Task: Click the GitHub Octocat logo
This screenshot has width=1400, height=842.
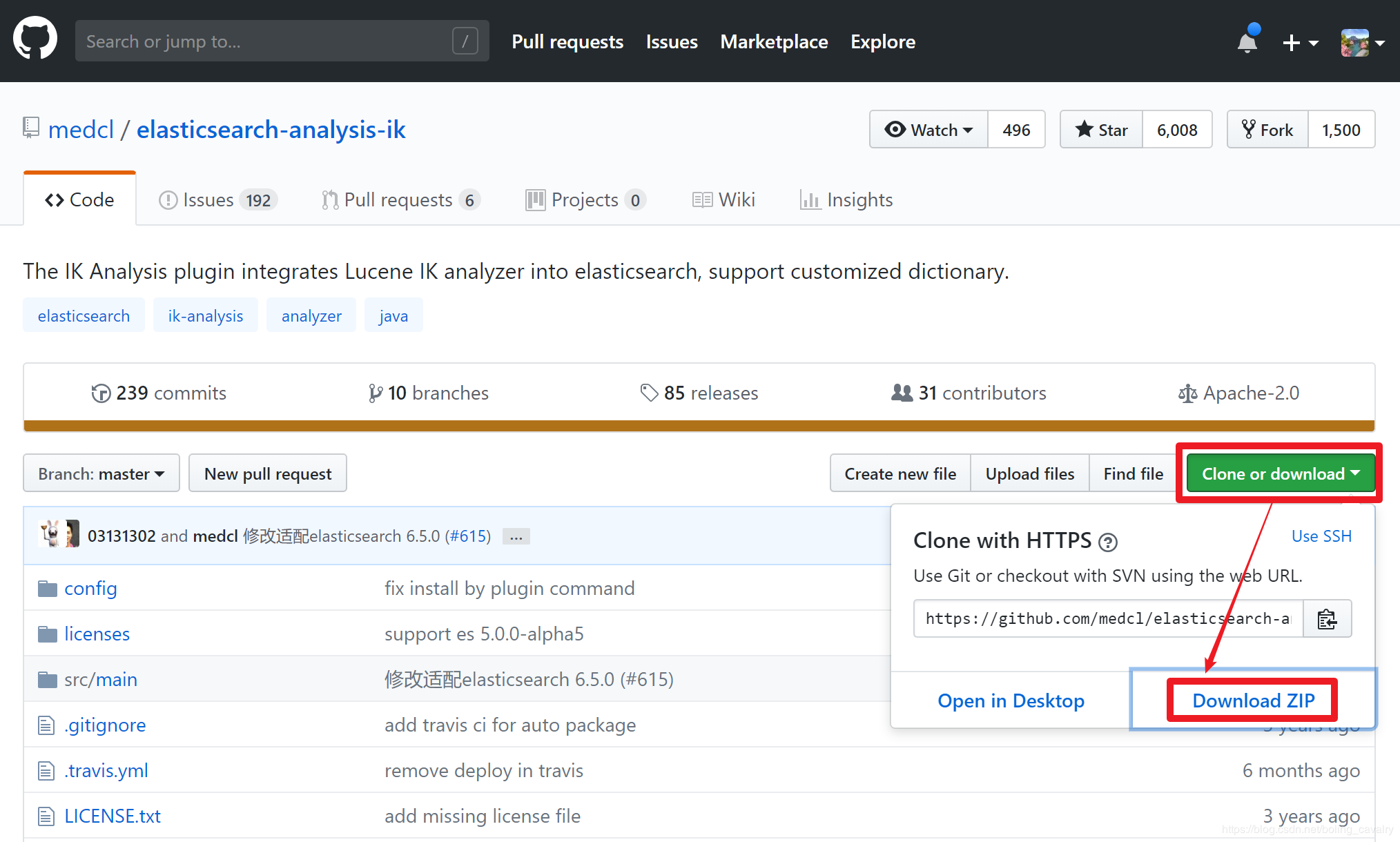Action: 35,39
